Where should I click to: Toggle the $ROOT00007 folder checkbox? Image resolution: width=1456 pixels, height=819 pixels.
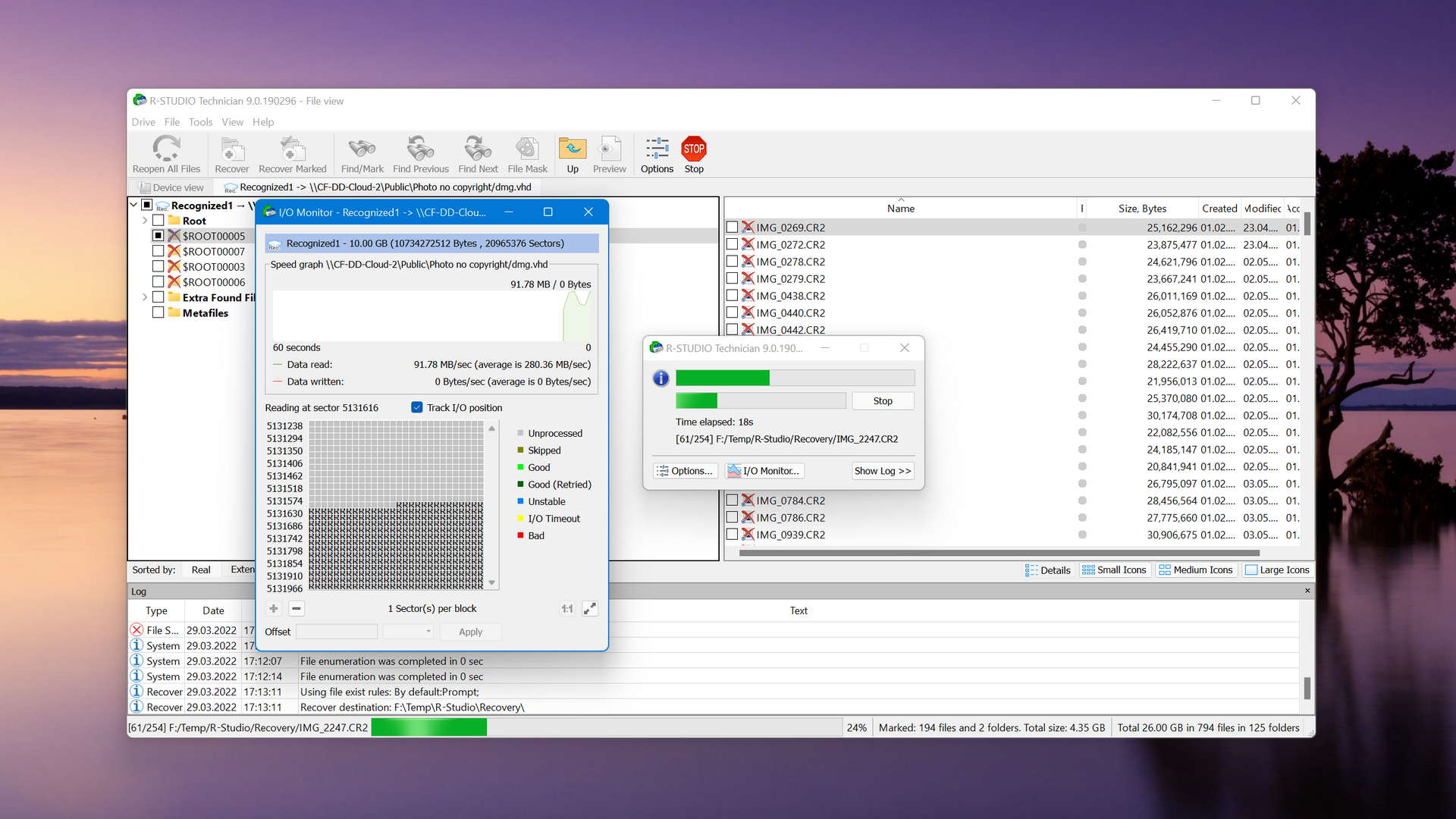(158, 251)
